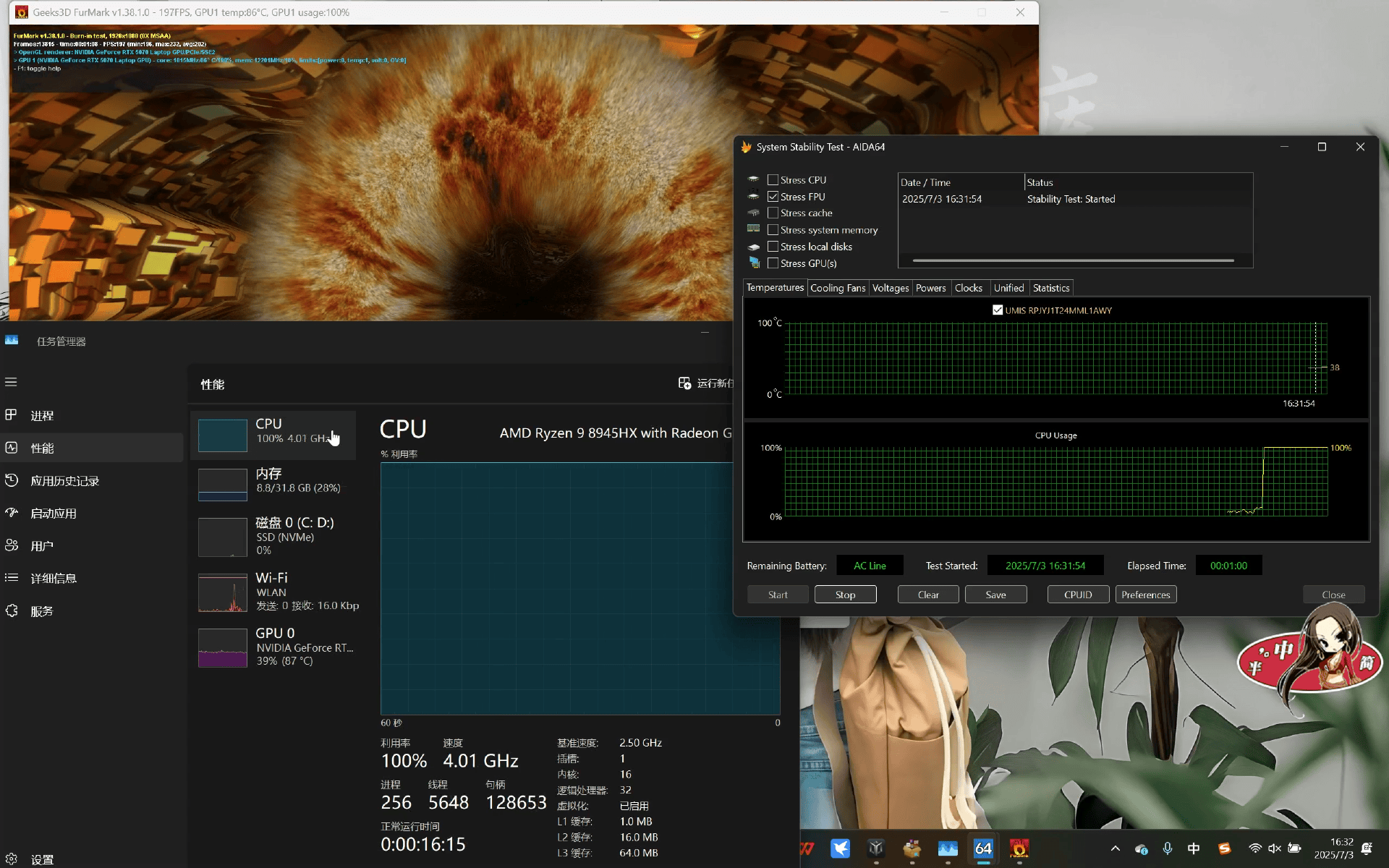Select the Wi-Fi performance item
1389x868 pixels.
[x=273, y=592]
